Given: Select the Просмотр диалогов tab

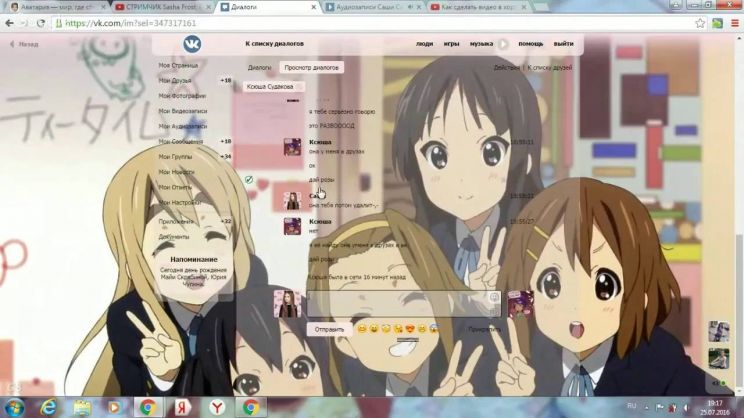Looking at the screenshot, I should click(x=311, y=68).
